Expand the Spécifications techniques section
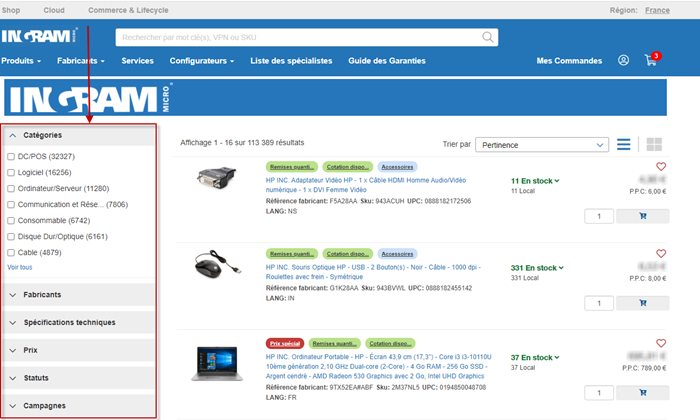The height and width of the screenshot is (420, 700). [x=79, y=322]
